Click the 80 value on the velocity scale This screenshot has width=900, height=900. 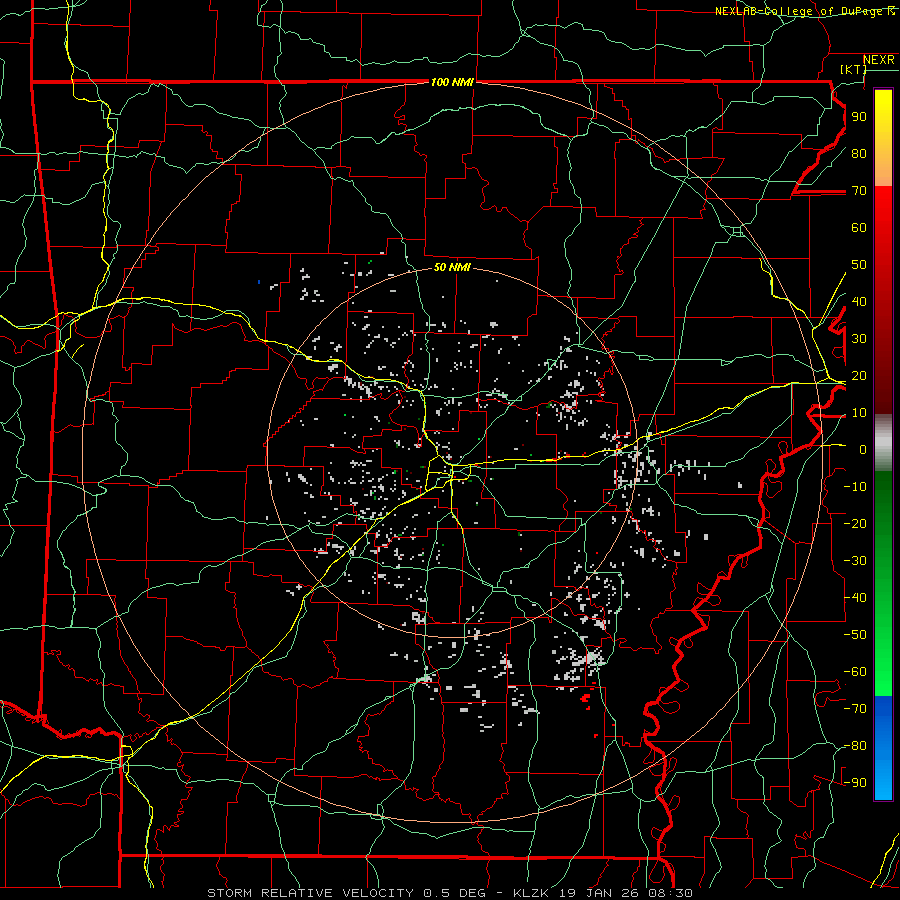(859, 153)
